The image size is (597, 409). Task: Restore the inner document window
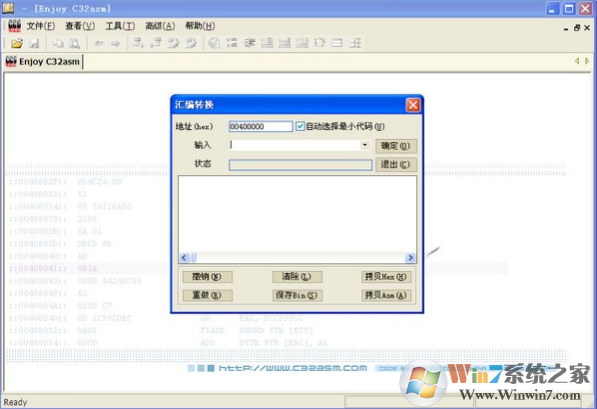click(x=577, y=28)
